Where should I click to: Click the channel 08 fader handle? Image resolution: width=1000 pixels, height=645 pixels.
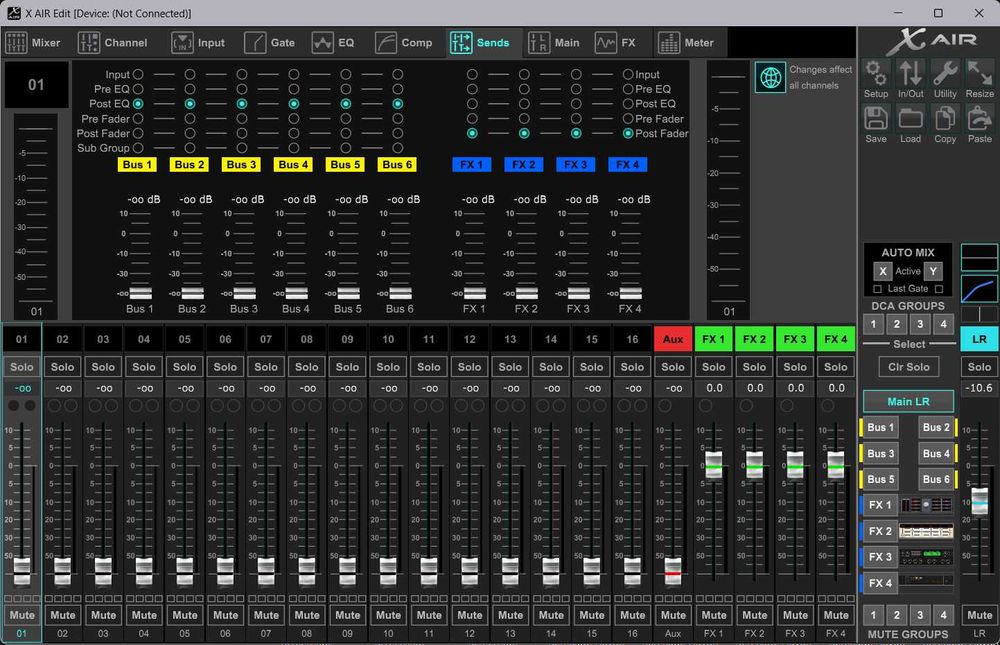(x=307, y=569)
